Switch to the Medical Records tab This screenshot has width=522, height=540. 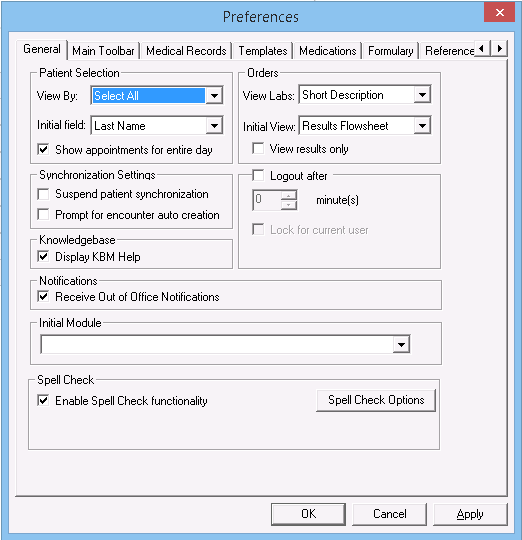[x=186, y=51]
